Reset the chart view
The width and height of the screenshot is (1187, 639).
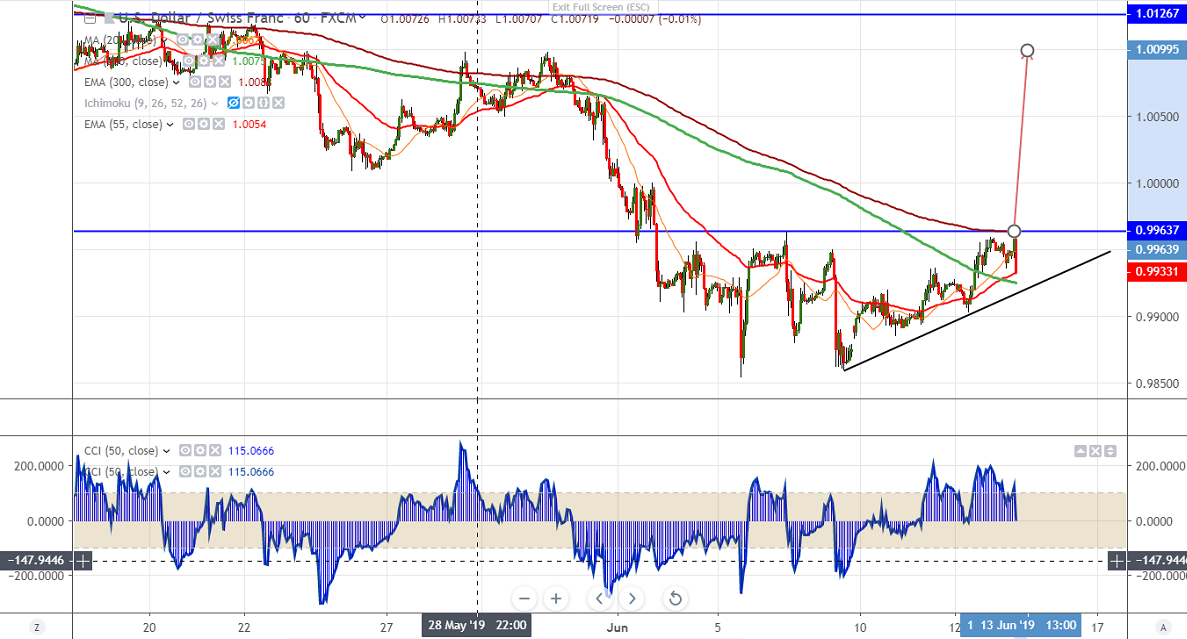tap(675, 598)
